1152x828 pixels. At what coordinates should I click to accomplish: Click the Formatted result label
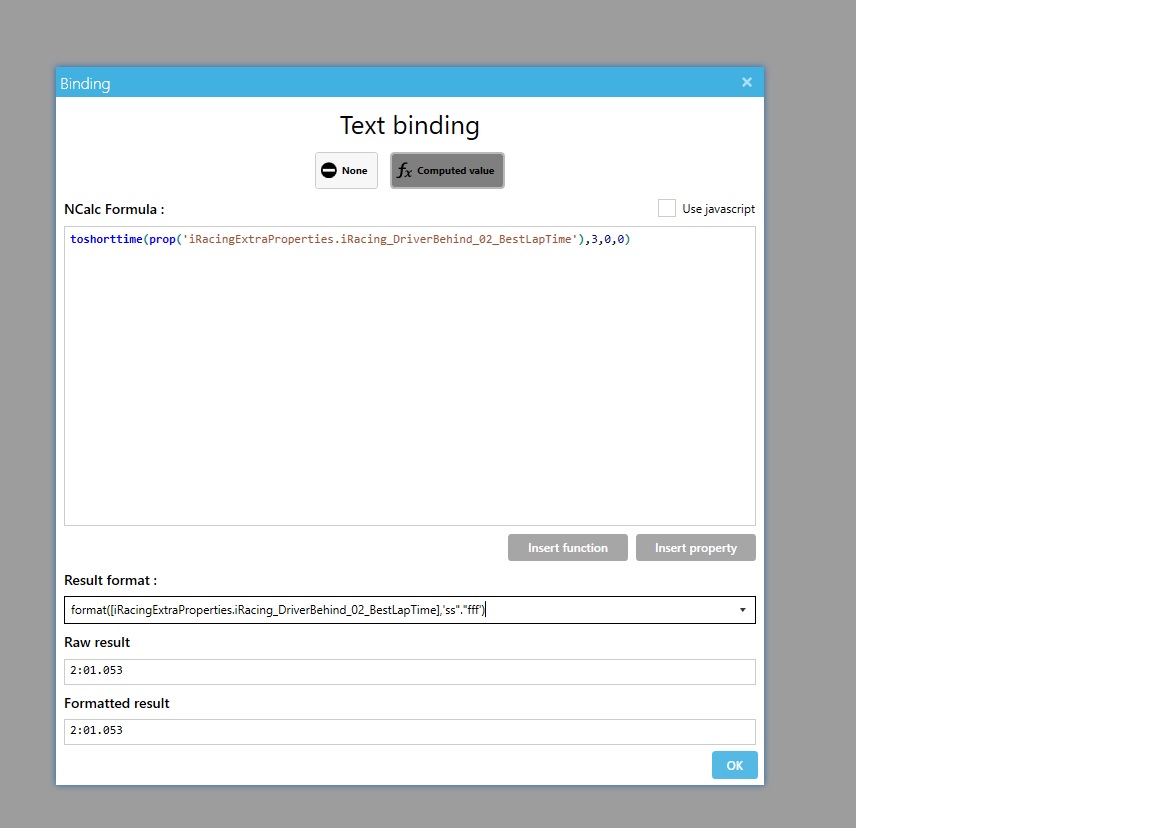pyautogui.click(x=116, y=703)
